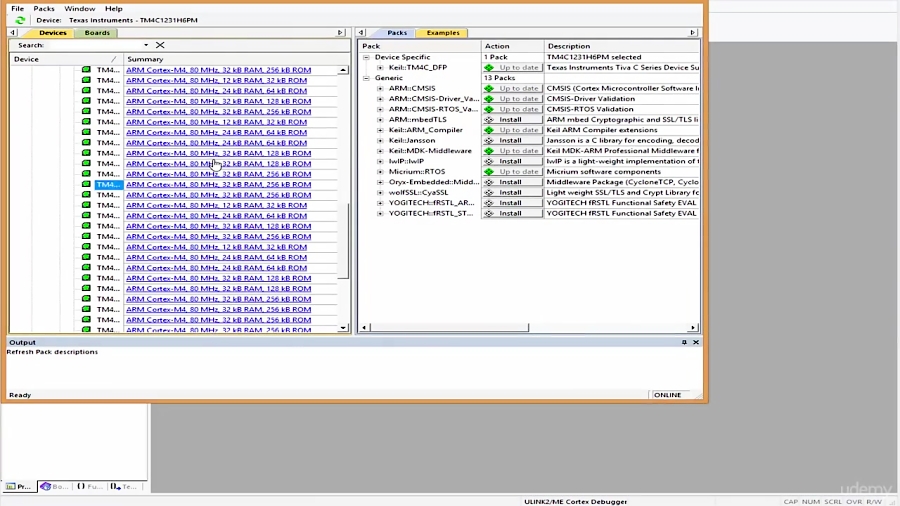This screenshot has height=506, width=900.
Task: Click the device list scroll down arrow
Action: 343,328
